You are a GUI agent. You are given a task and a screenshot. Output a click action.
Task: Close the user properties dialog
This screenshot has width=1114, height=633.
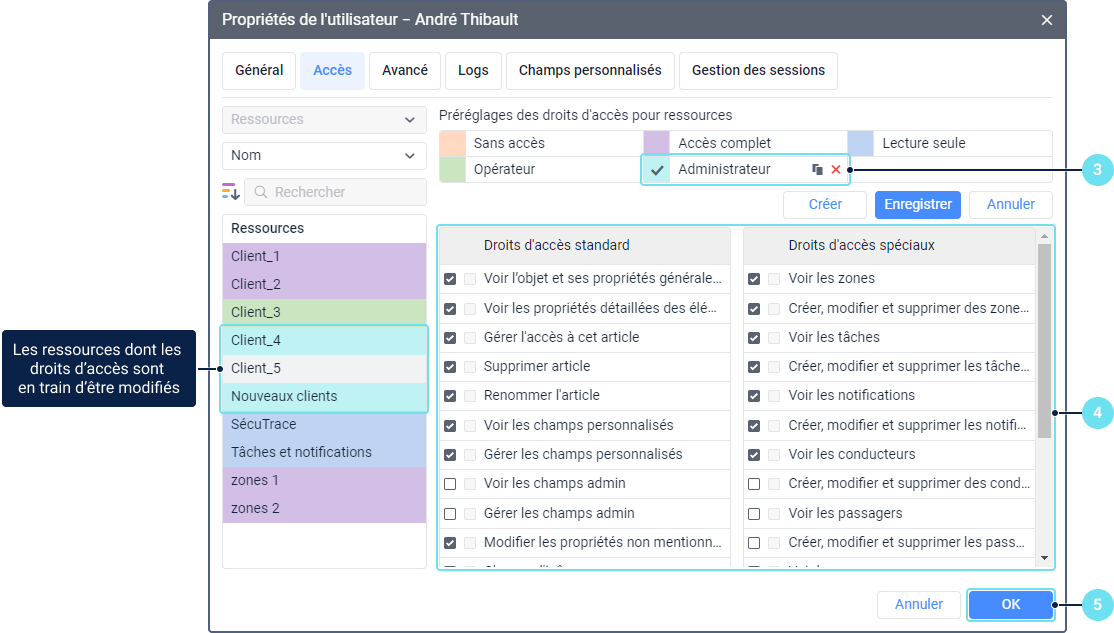tap(1047, 20)
